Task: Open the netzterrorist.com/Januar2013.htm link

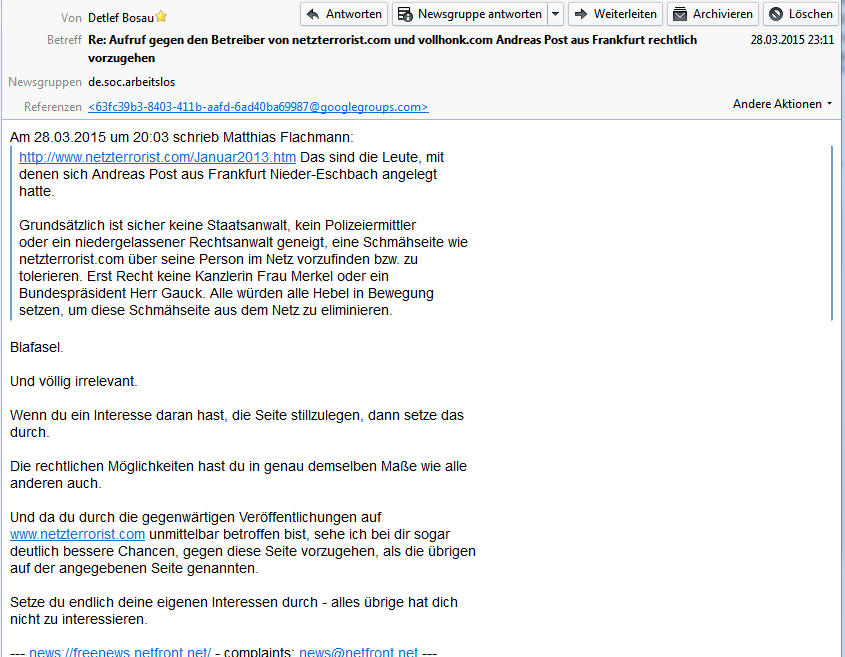Action: [x=157, y=157]
